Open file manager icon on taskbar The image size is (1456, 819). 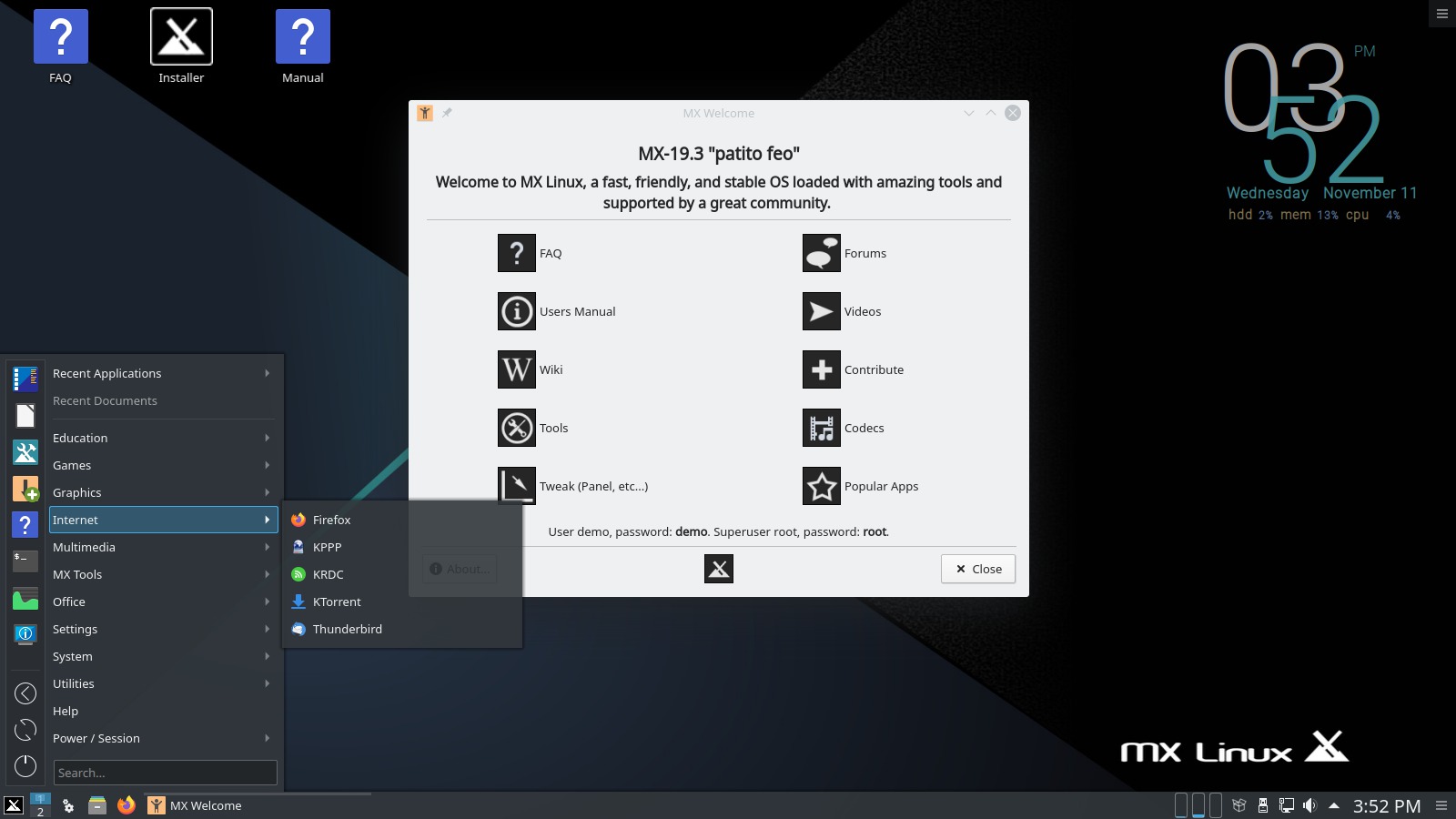[97, 805]
